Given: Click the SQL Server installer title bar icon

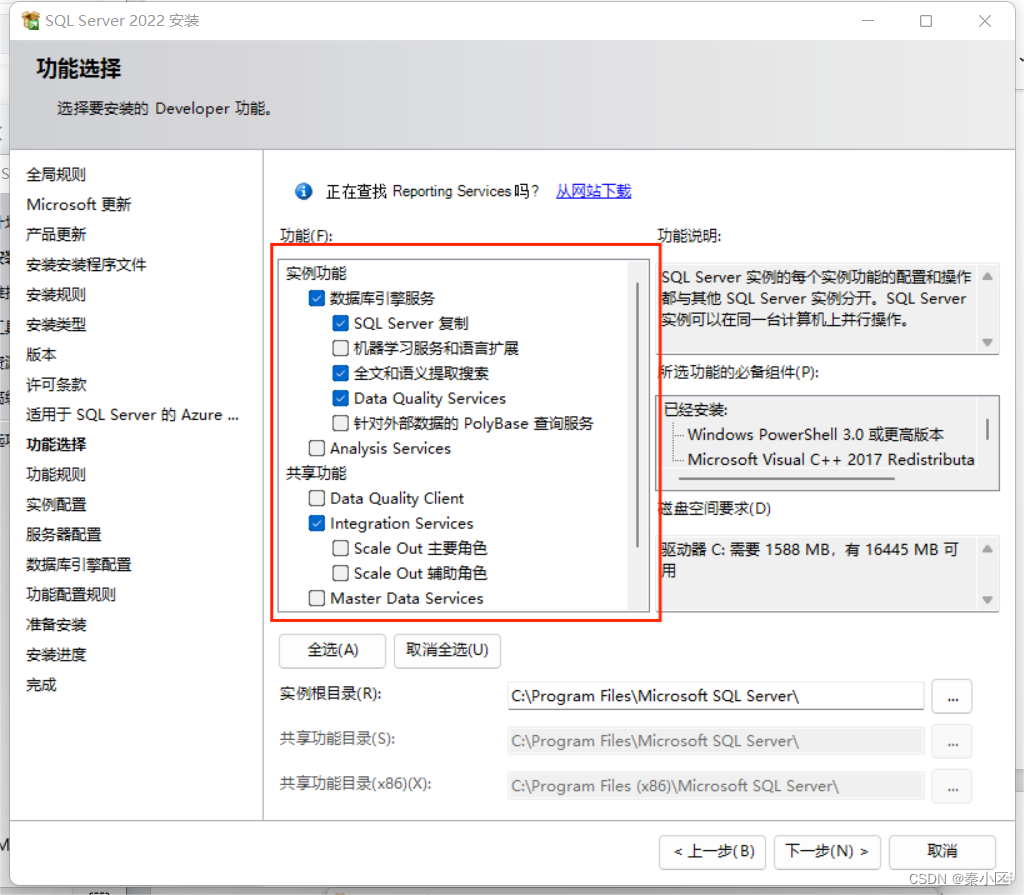Looking at the screenshot, I should click(30, 20).
